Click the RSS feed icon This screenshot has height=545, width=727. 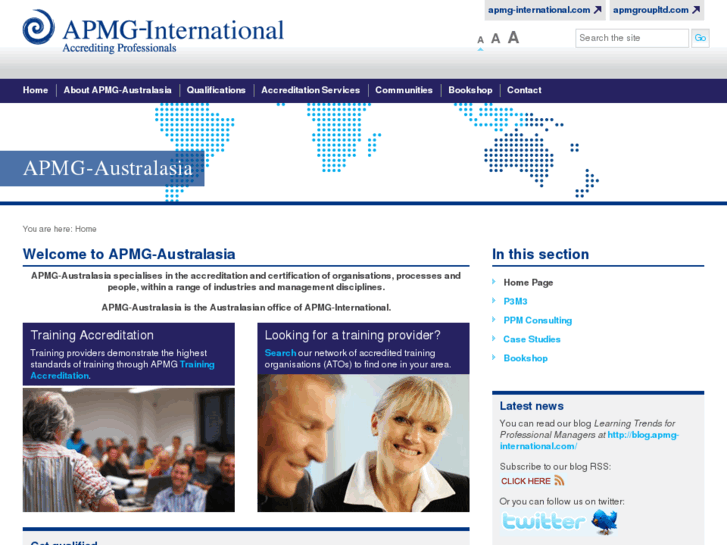pyautogui.click(x=559, y=481)
